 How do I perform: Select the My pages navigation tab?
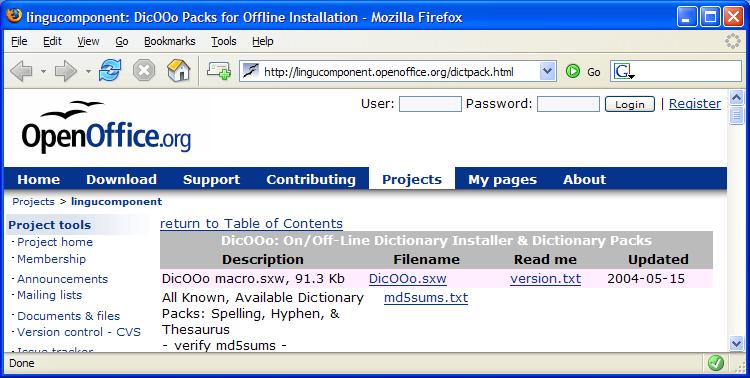[503, 179]
